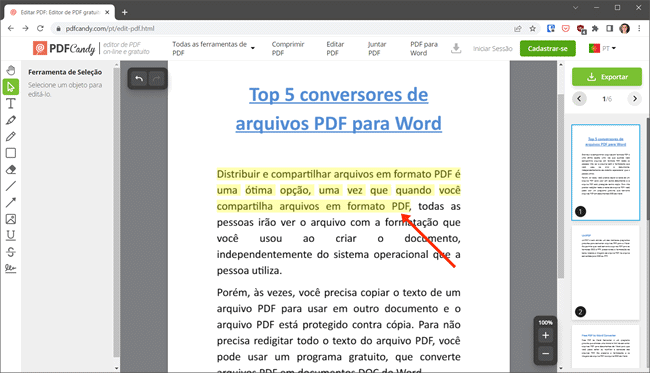The image size is (650, 373).
Task: Open the browser Extensions puzzle icon
Action: [x=595, y=29]
